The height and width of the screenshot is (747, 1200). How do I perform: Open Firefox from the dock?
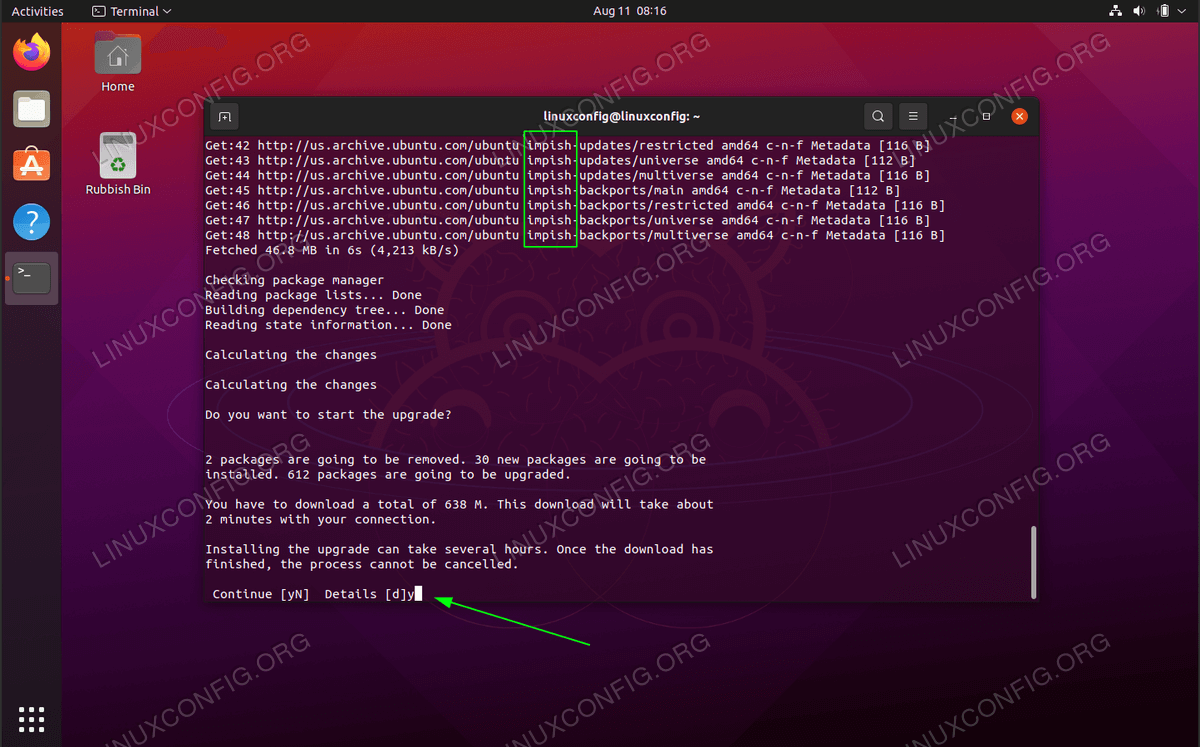(x=32, y=52)
